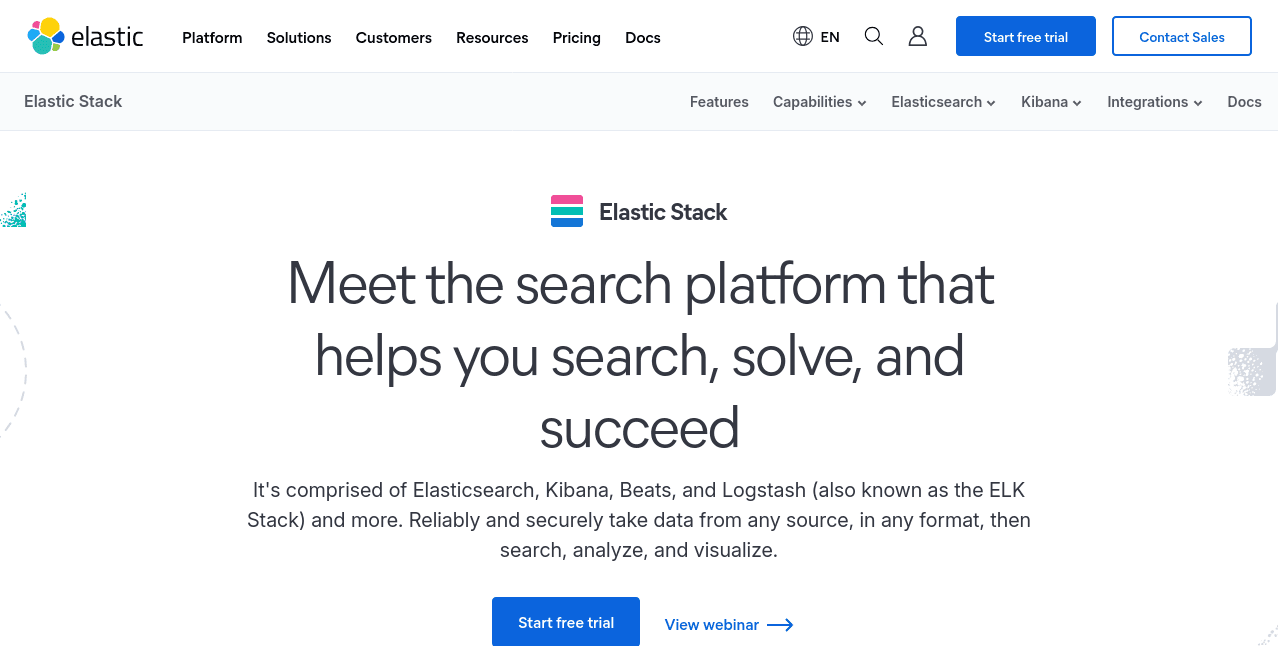
Task: Go to the Pricing page
Action: (577, 38)
